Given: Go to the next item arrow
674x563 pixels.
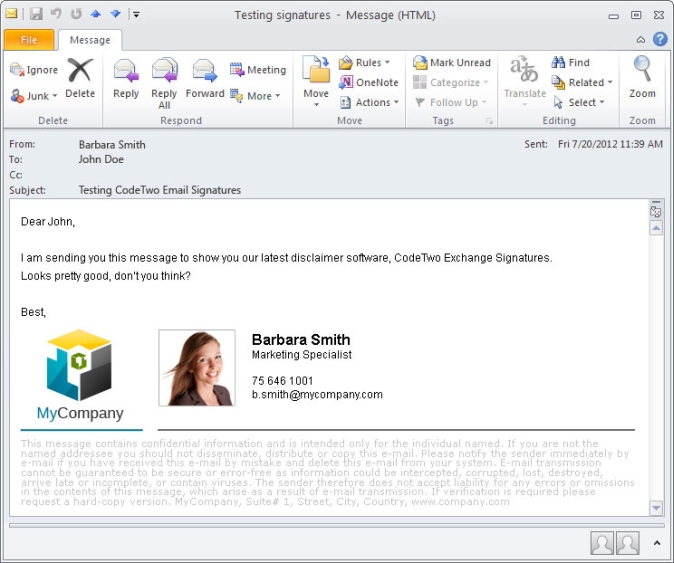Looking at the screenshot, I should pos(115,14).
